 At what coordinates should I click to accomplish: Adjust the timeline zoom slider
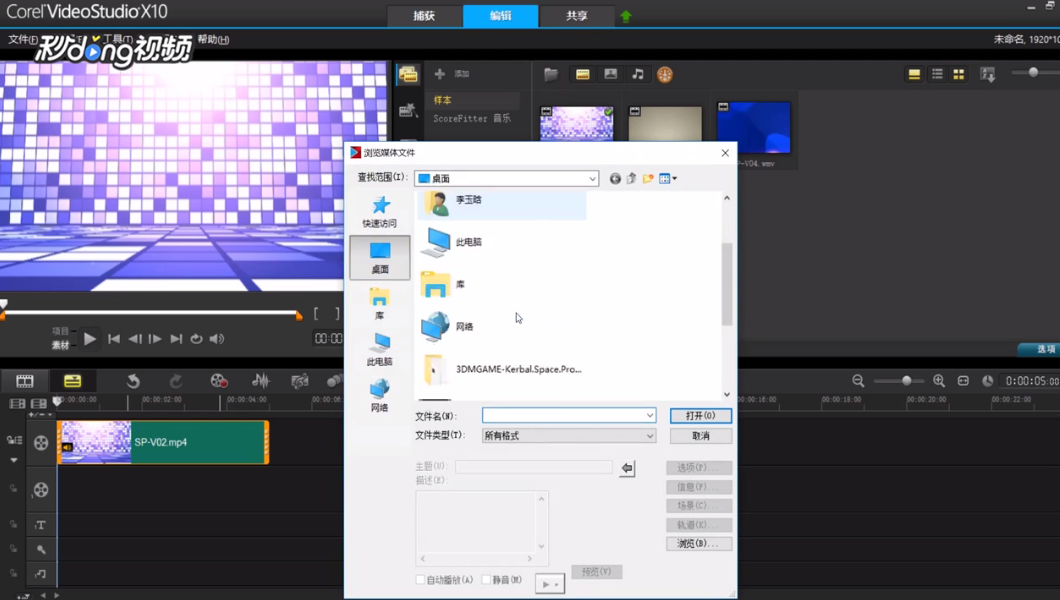[906, 381]
